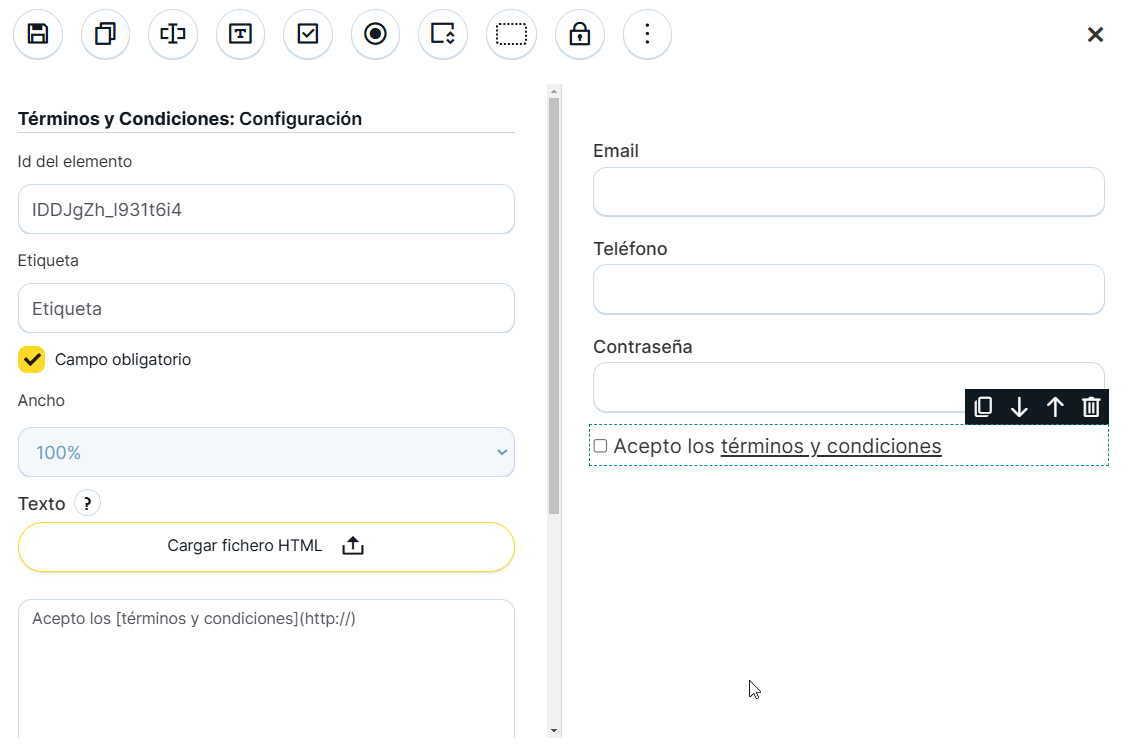1128x747 pixels.
Task: Show help for Texto field
Action: point(87,503)
